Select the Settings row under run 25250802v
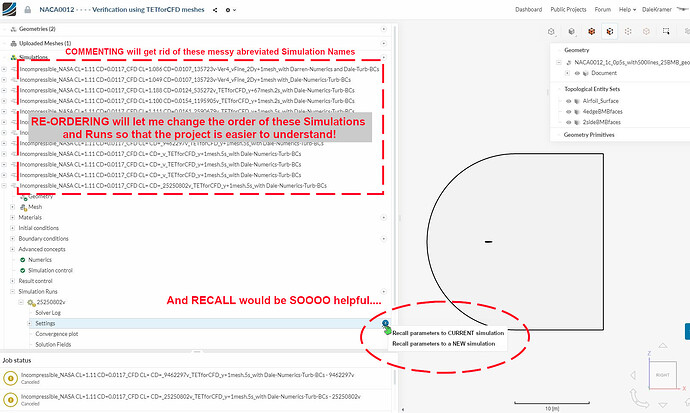Viewport: 690px width, 413px height. pos(209,323)
